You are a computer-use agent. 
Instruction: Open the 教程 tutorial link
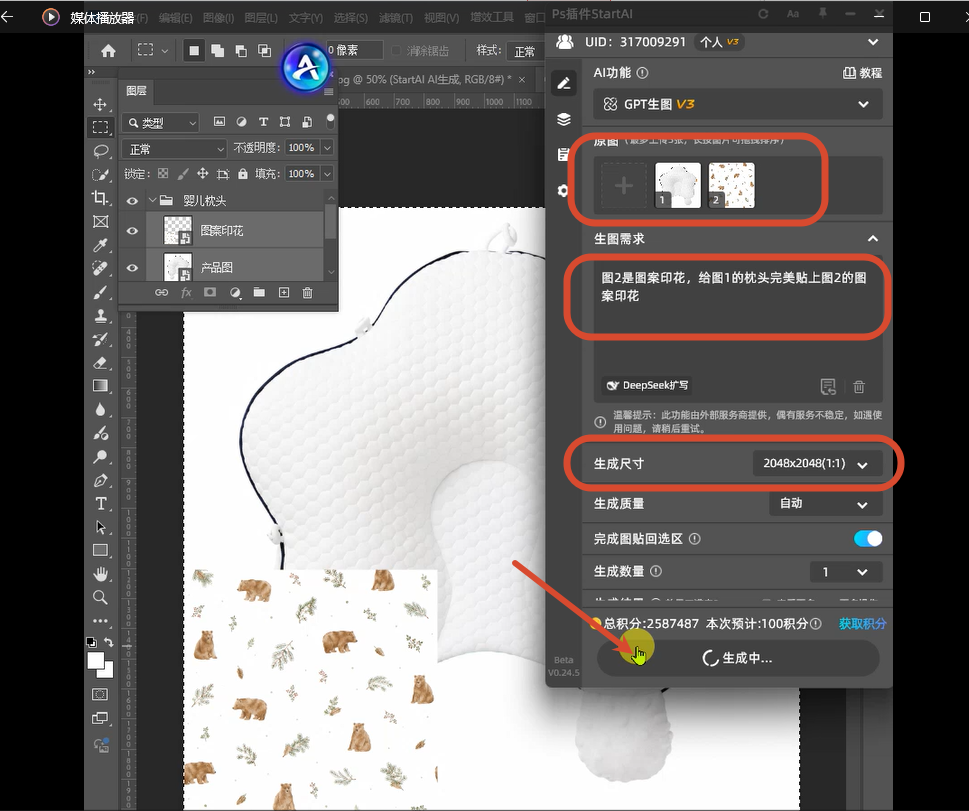point(862,73)
